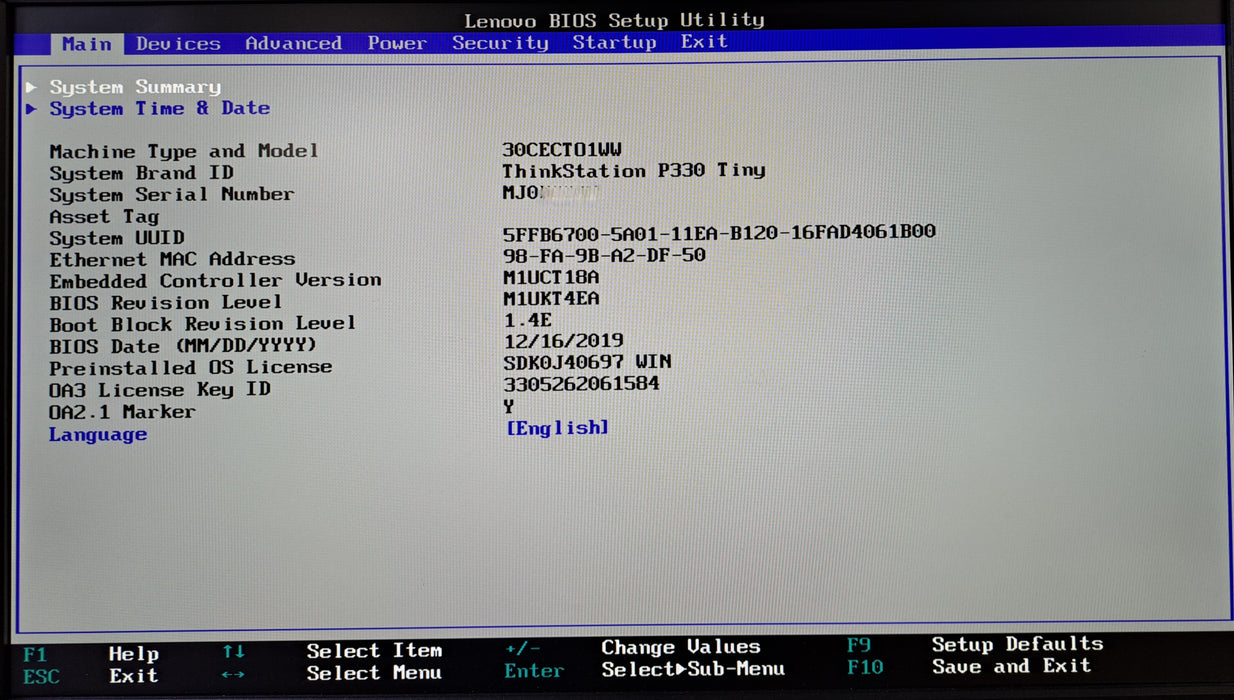Click the F10 Save and Exit hint
Viewport: 1234px width, 700px height.
(x=969, y=666)
